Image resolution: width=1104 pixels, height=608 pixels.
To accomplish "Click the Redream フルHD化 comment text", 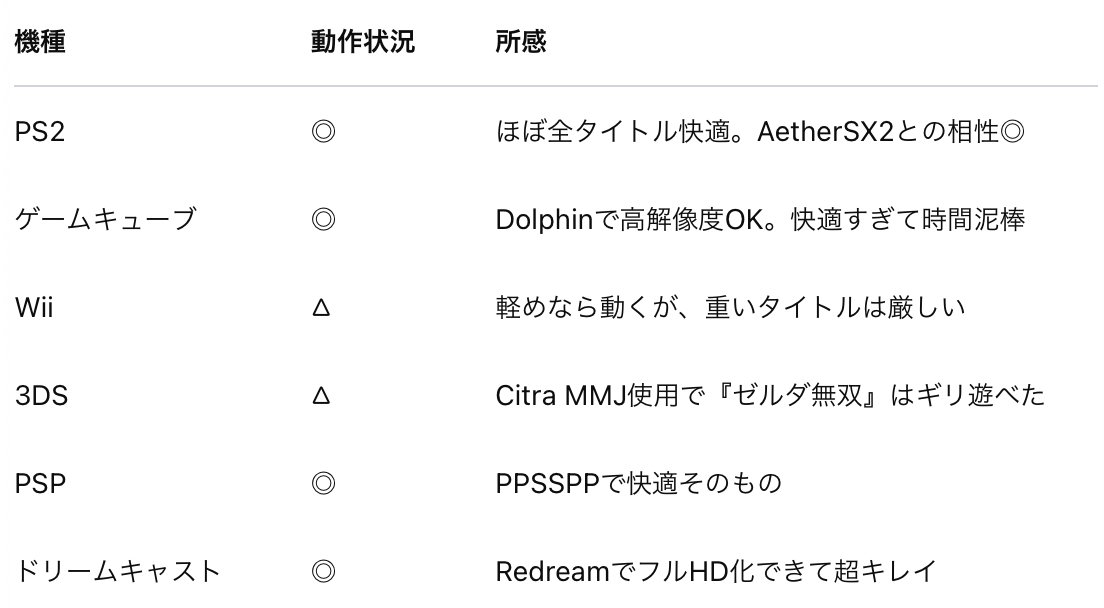I will pyautogui.click(x=716, y=571).
